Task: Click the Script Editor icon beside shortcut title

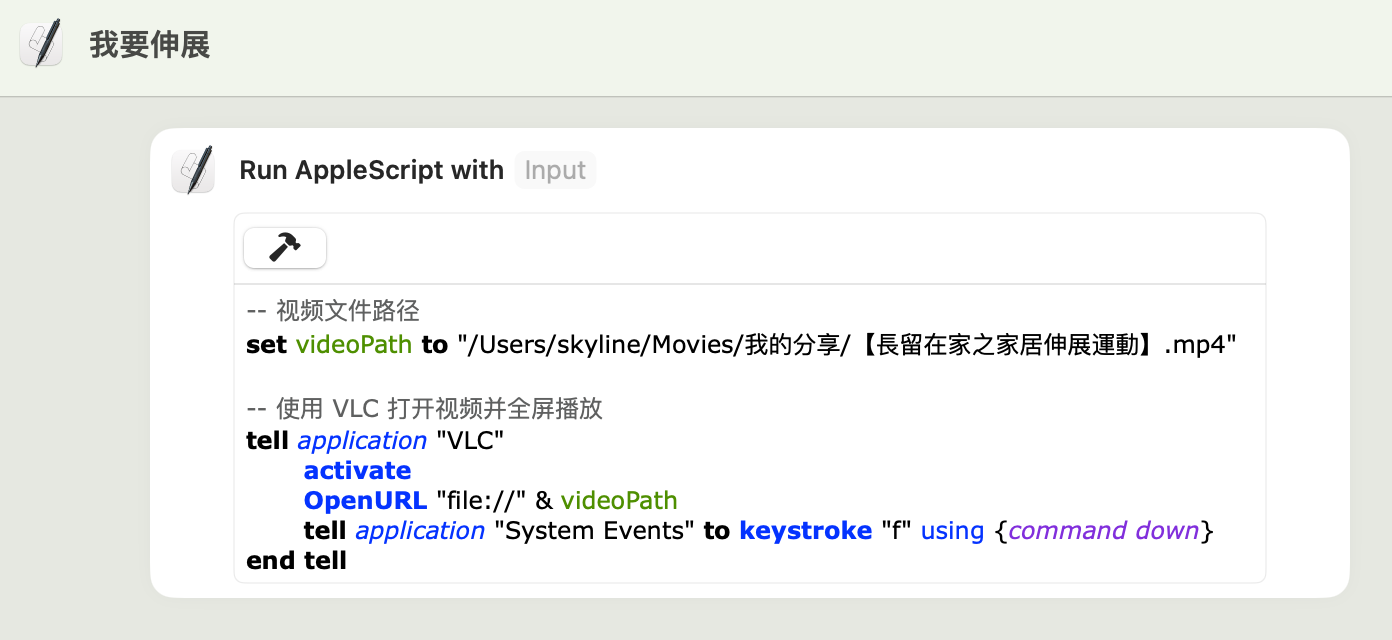Action: pyautogui.click(x=41, y=46)
